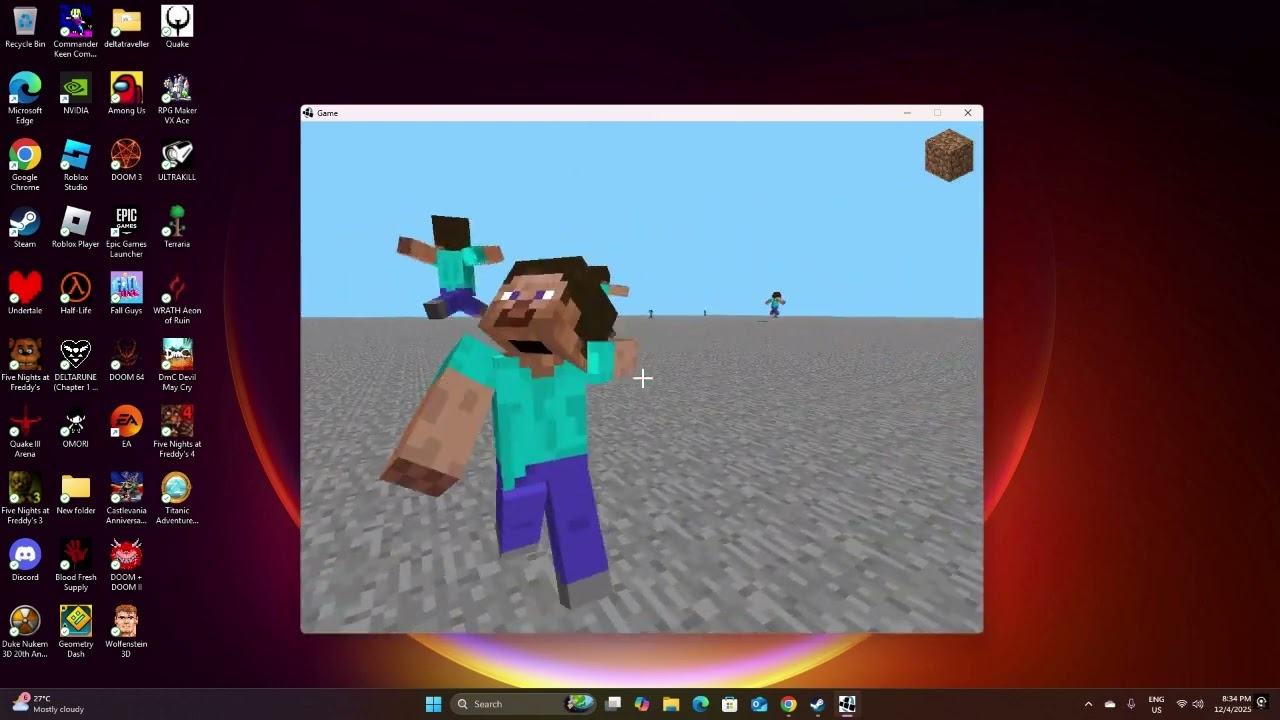Image resolution: width=1280 pixels, height=720 pixels.
Task: Launch Wolfenstein 3D desktop icon
Action: coord(126,633)
